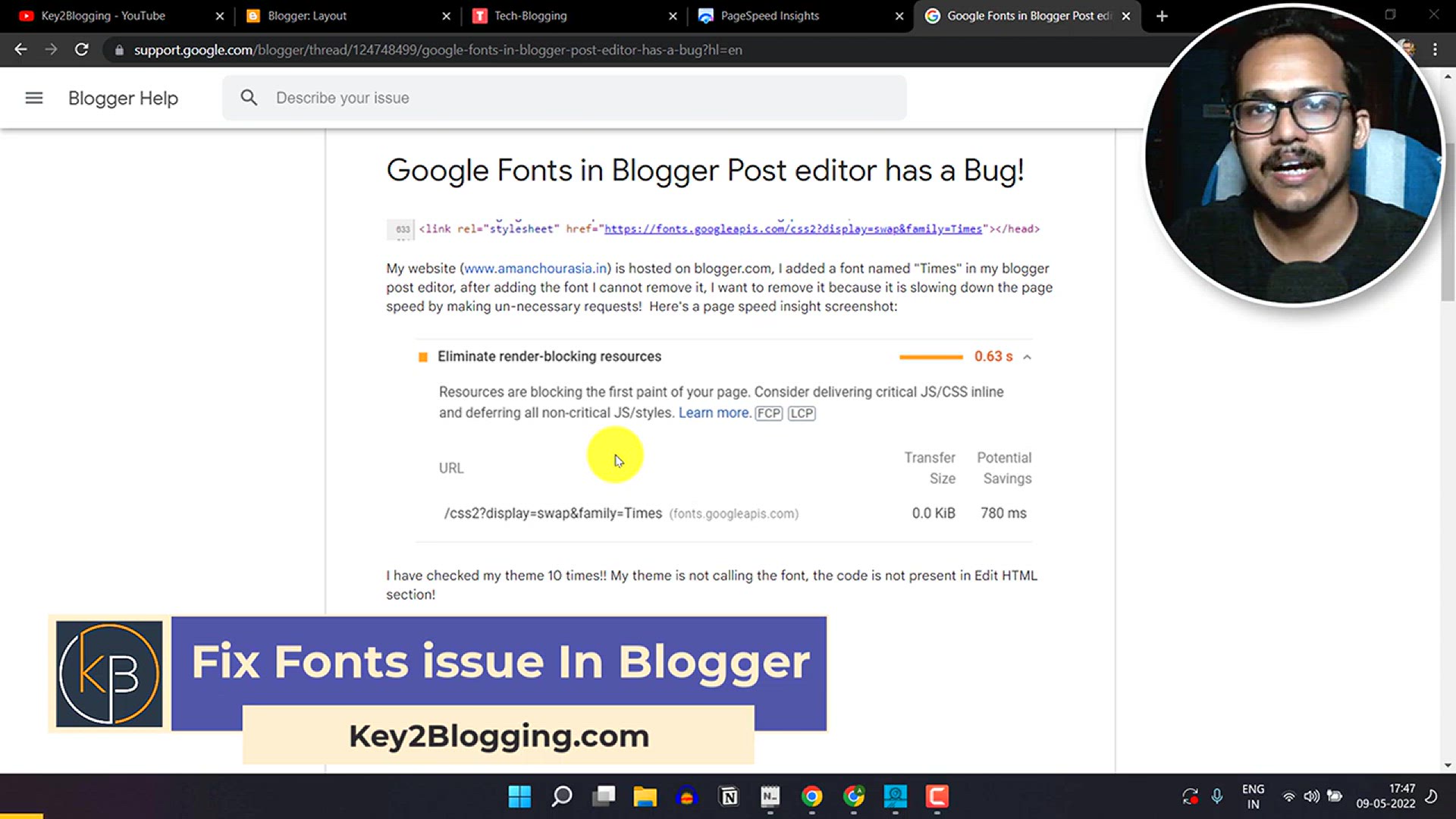Select the address bar URL

pos(438,50)
